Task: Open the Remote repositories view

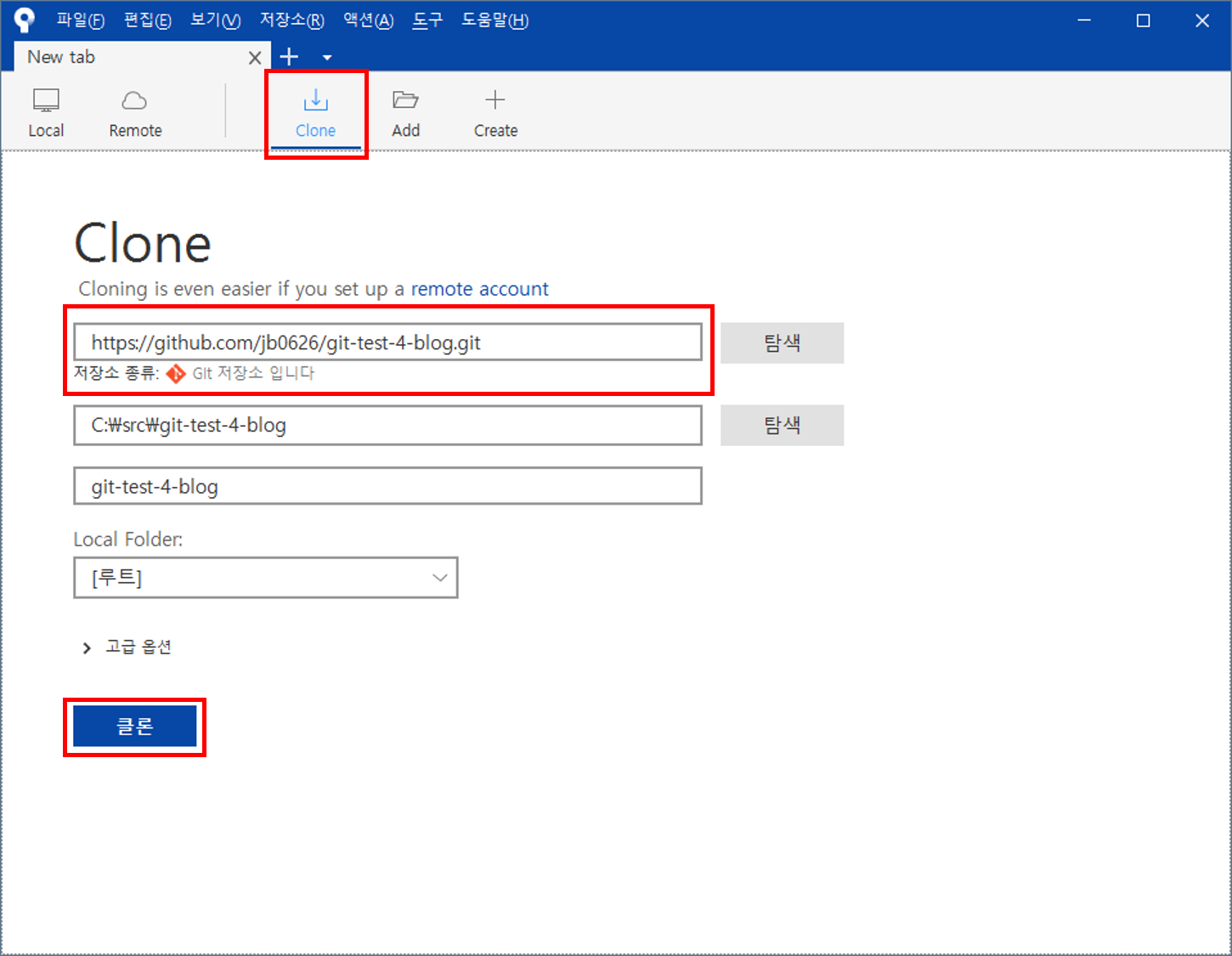Action: (x=135, y=113)
